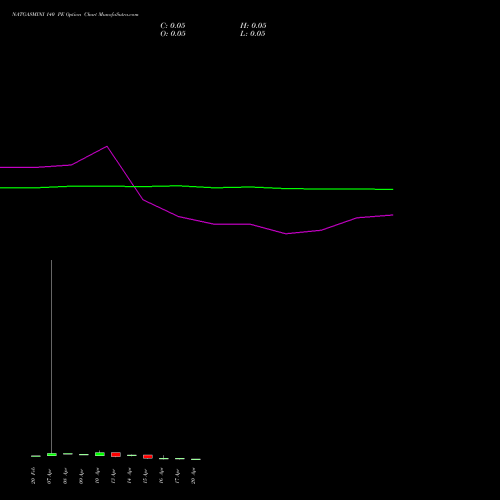Click the 'C: 0.05' close value
The height and width of the screenshot is (500, 500).
coord(173,26)
